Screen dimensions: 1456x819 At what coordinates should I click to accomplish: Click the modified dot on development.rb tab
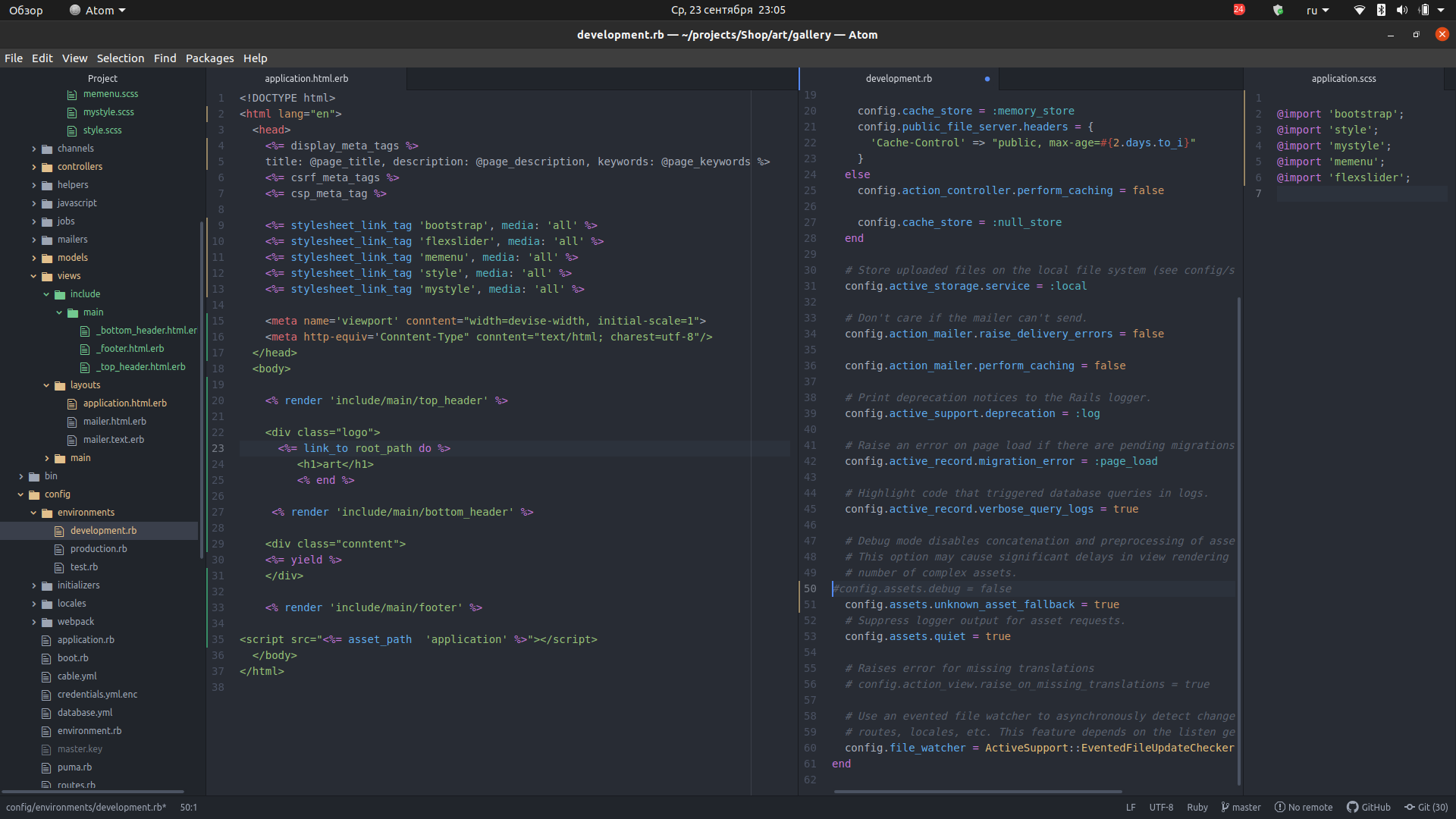point(987,79)
